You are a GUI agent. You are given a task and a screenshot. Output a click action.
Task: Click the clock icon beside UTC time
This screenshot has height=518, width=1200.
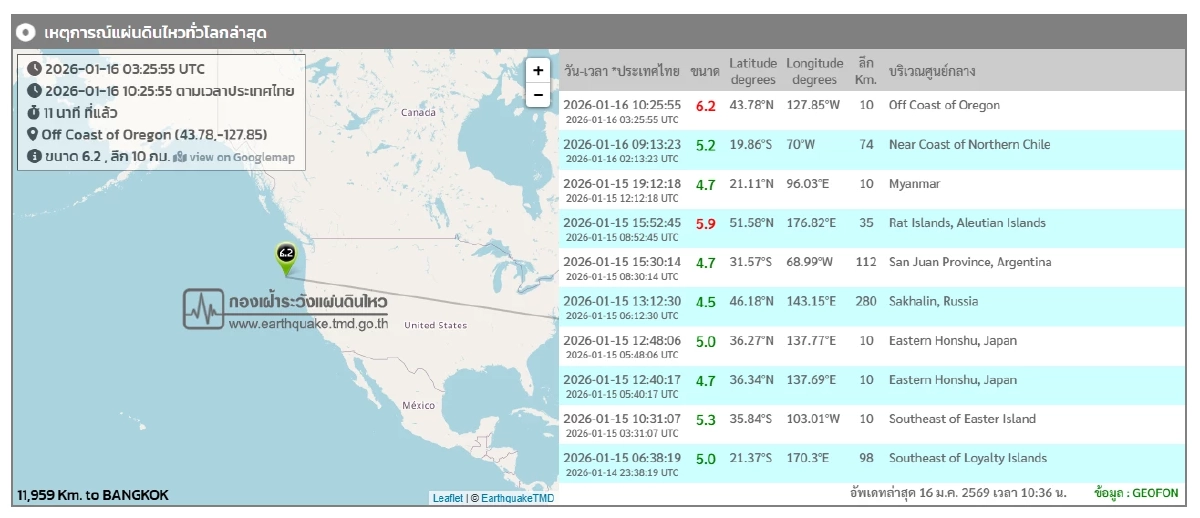[34, 69]
